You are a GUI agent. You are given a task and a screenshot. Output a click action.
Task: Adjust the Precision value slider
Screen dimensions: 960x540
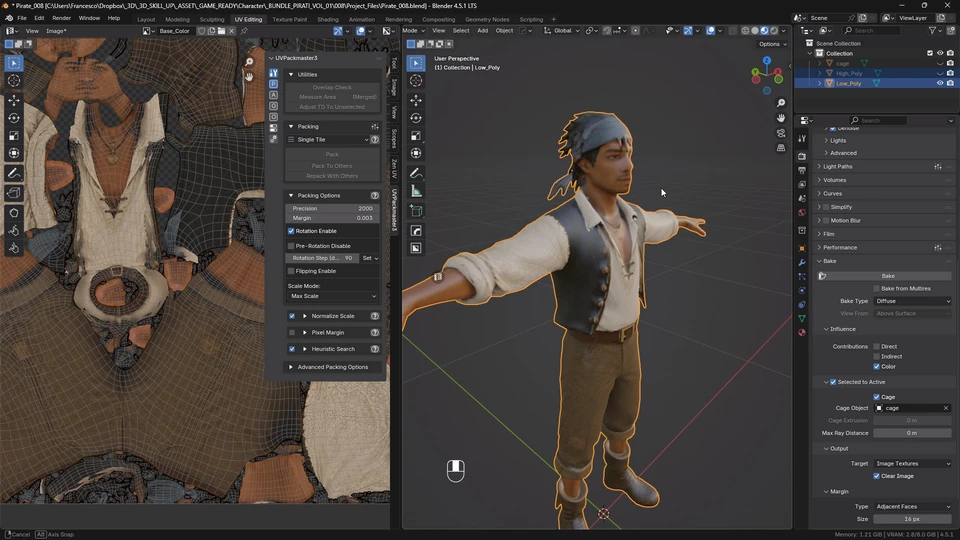point(332,208)
